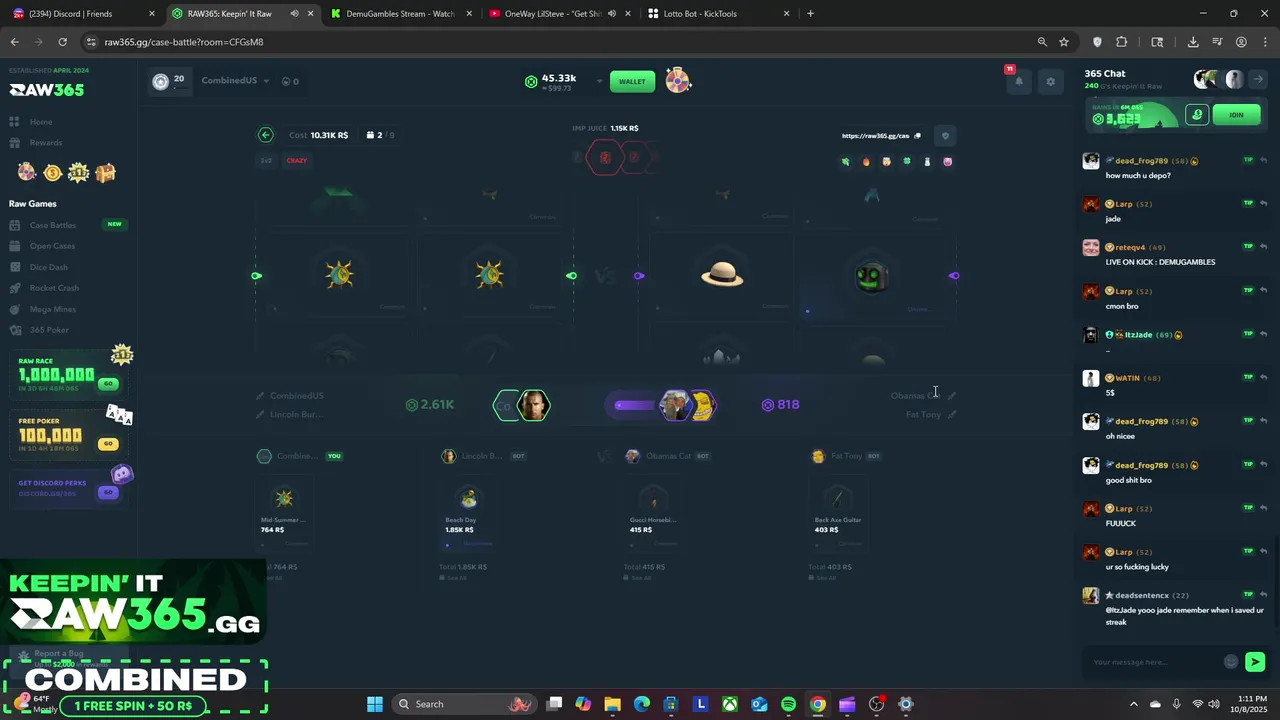This screenshot has height=720, width=1280.
Task: Edit the Obamas Cat bot slot pencil
Action: click(952, 396)
